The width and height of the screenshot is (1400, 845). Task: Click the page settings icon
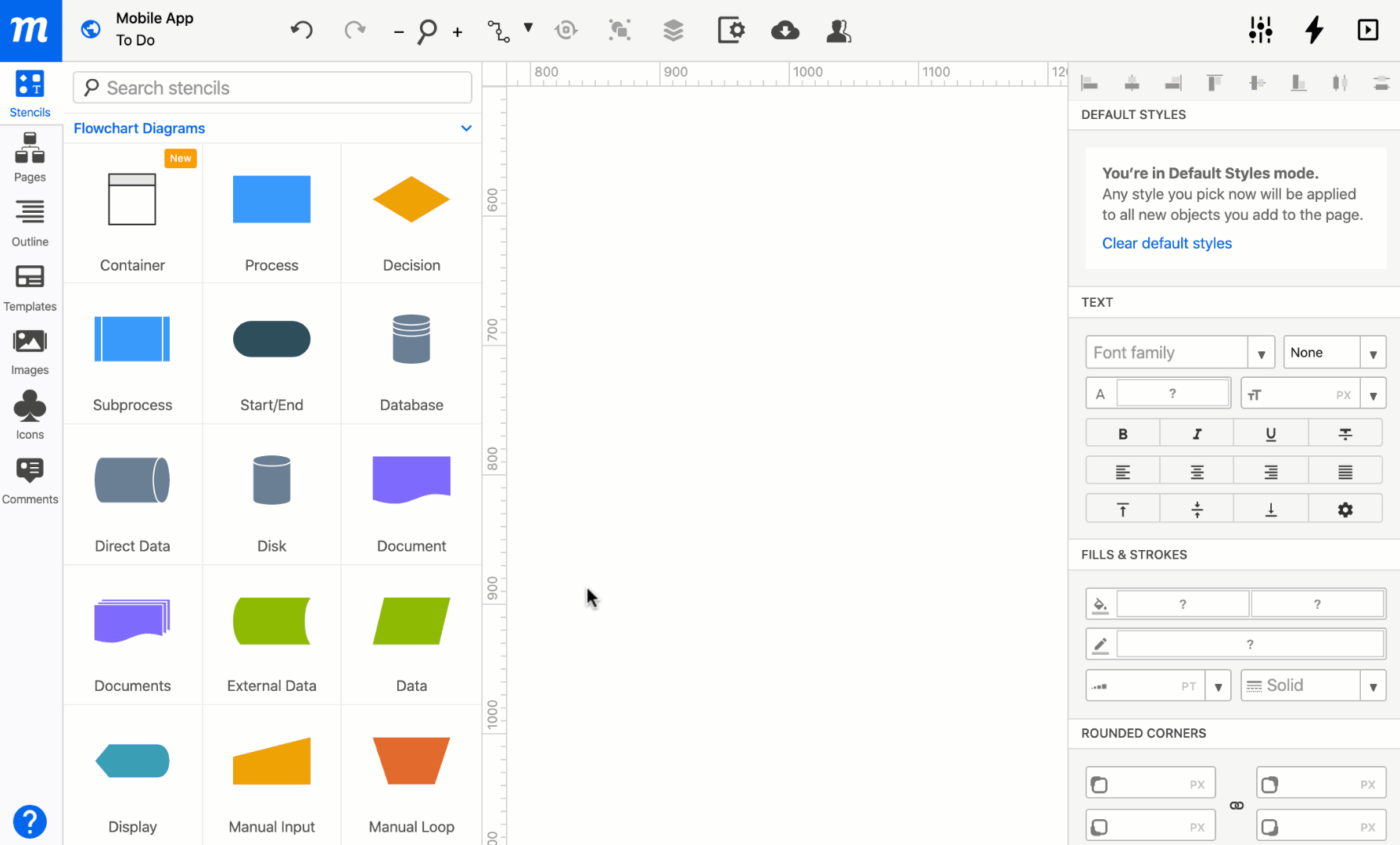[x=731, y=31]
